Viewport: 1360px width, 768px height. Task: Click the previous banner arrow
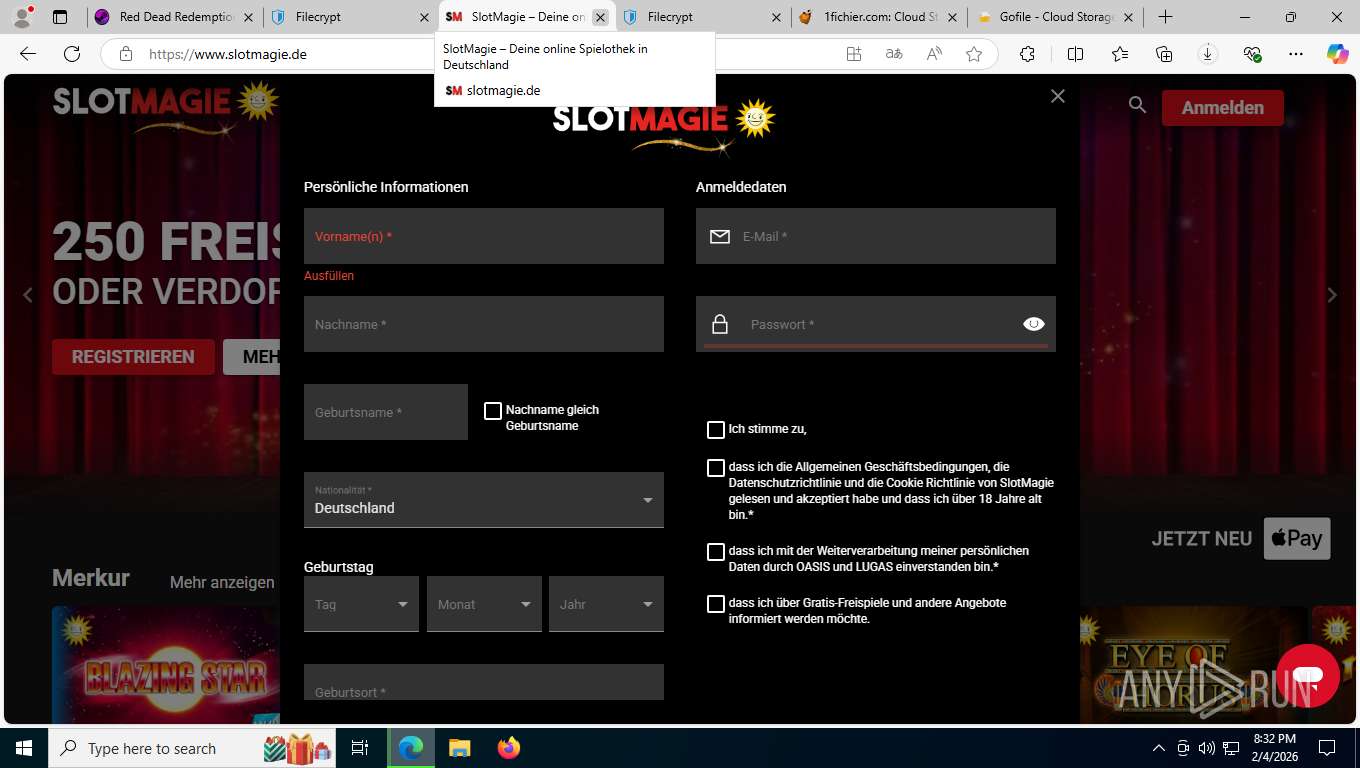point(28,295)
